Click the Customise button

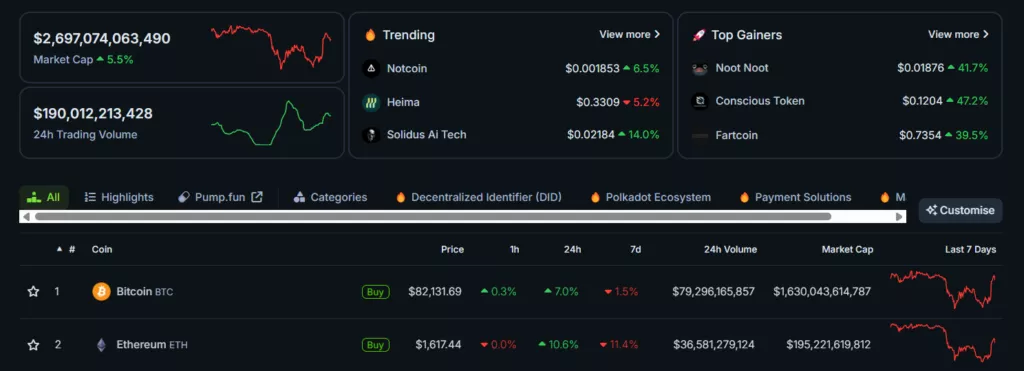(x=961, y=210)
